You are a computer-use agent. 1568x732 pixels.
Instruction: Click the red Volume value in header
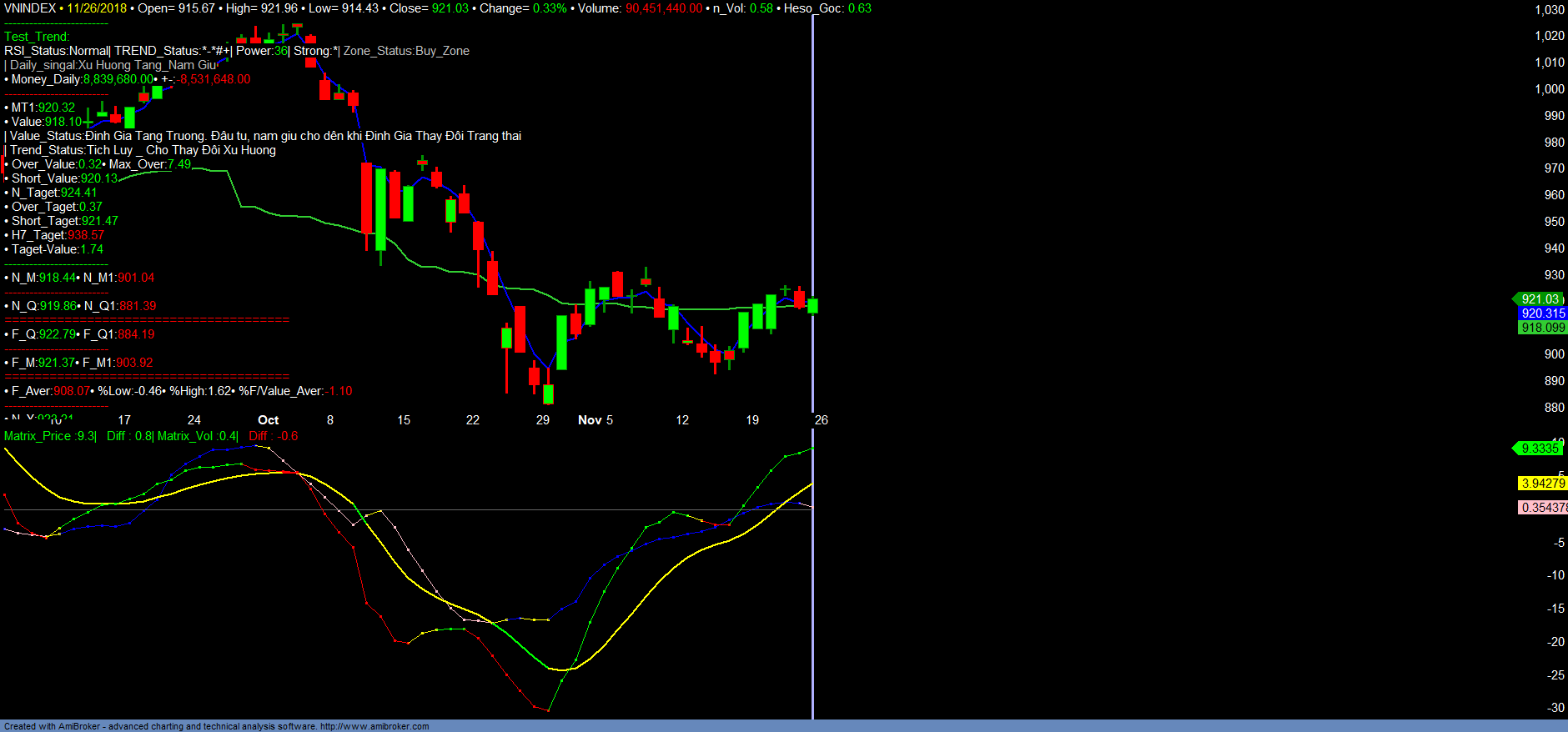(x=664, y=8)
